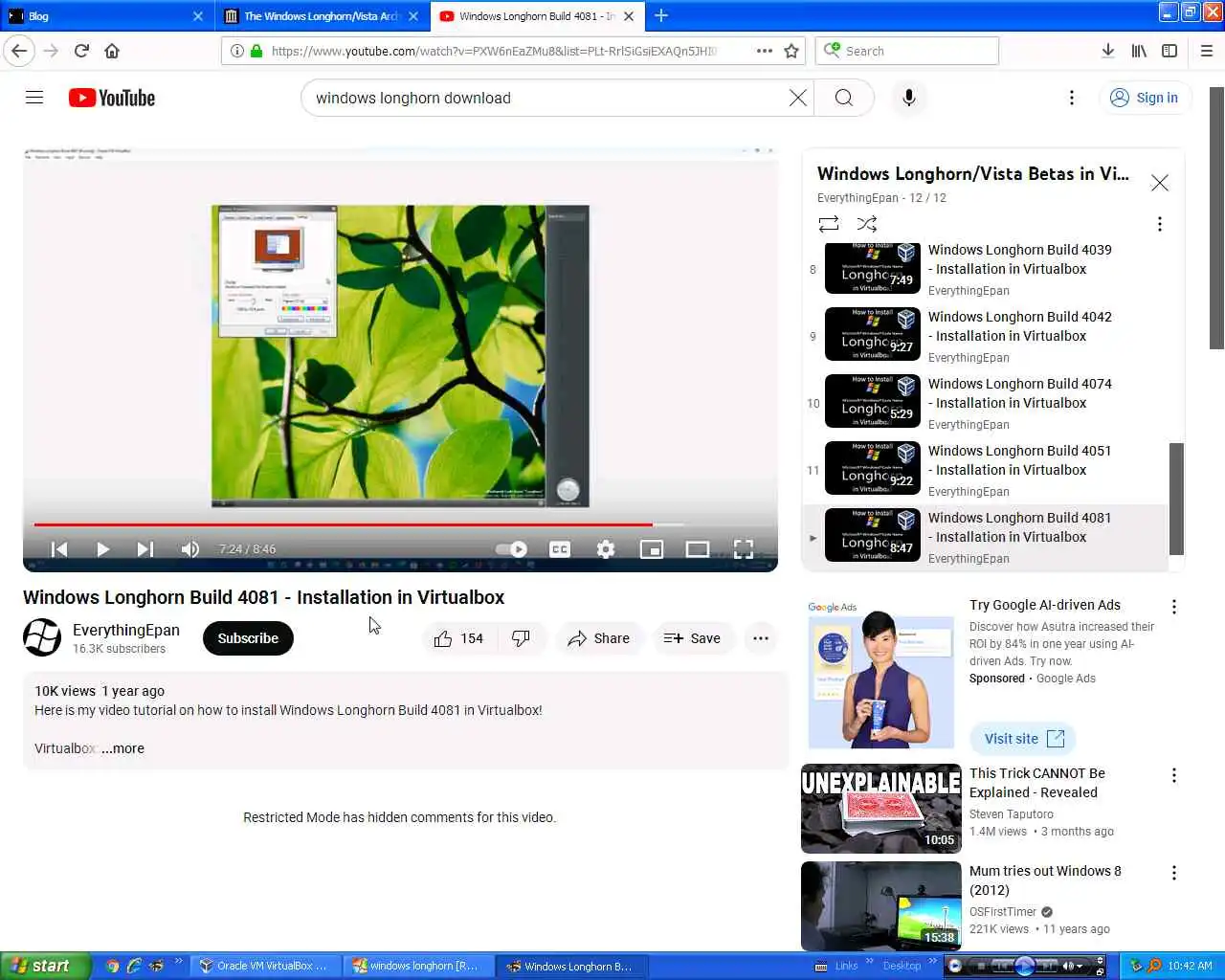Go back with the browser back arrow
Image resolution: width=1225 pixels, height=980 pixels.
(19, 51)
